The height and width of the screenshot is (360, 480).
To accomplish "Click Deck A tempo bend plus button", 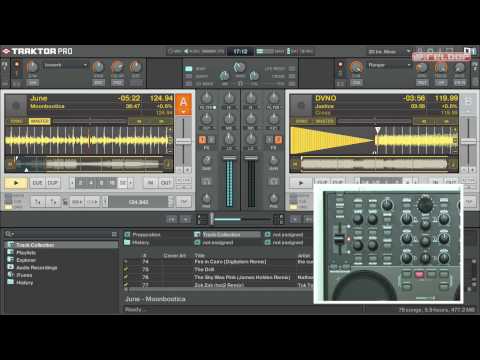I will [188, 170].
